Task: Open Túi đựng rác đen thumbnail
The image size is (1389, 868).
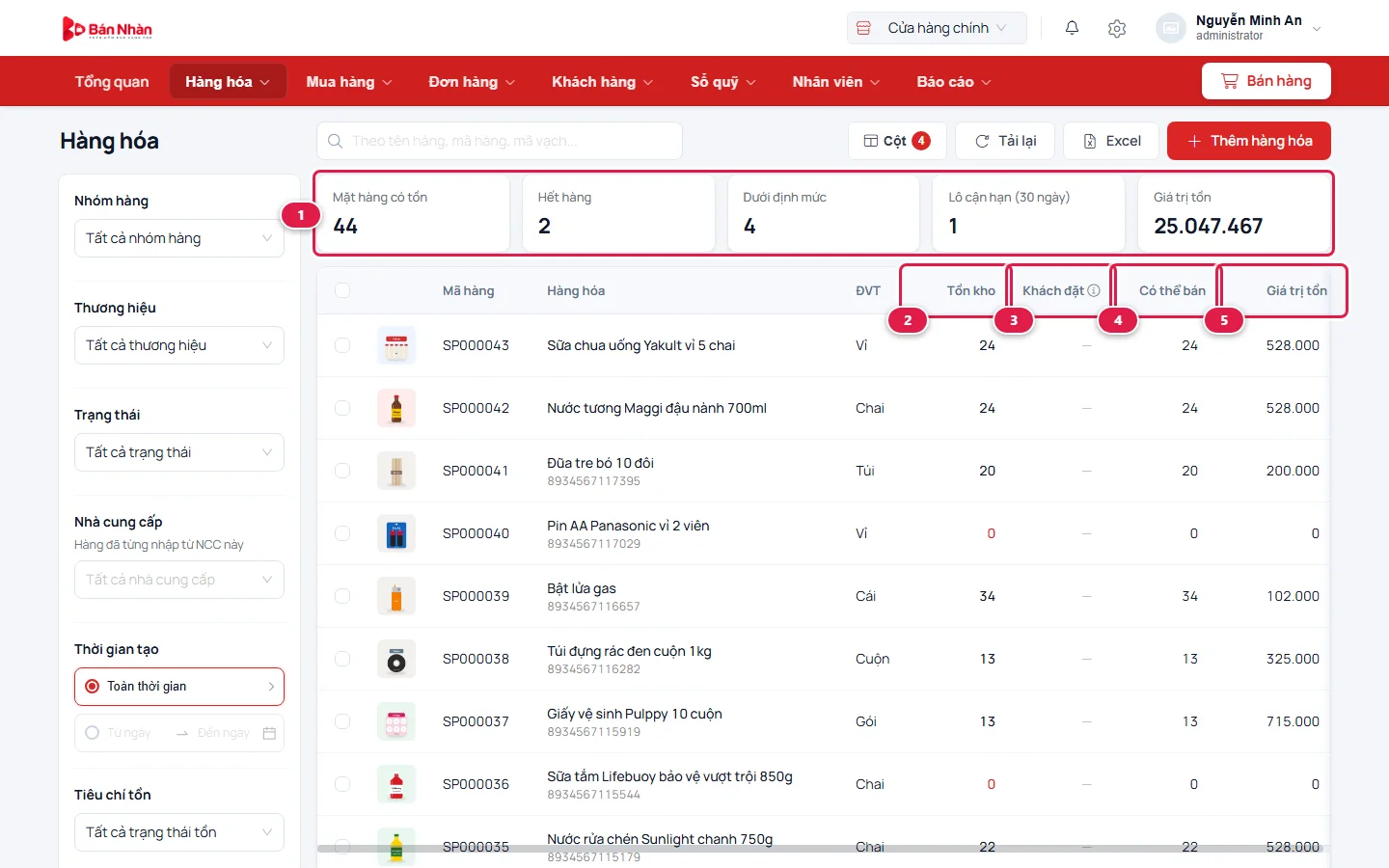Action: tap(396, 659)
